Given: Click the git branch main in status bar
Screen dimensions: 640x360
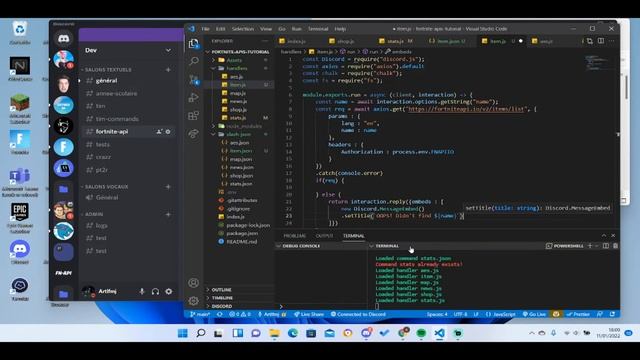Looking at the screenshot, I should 200,314.
